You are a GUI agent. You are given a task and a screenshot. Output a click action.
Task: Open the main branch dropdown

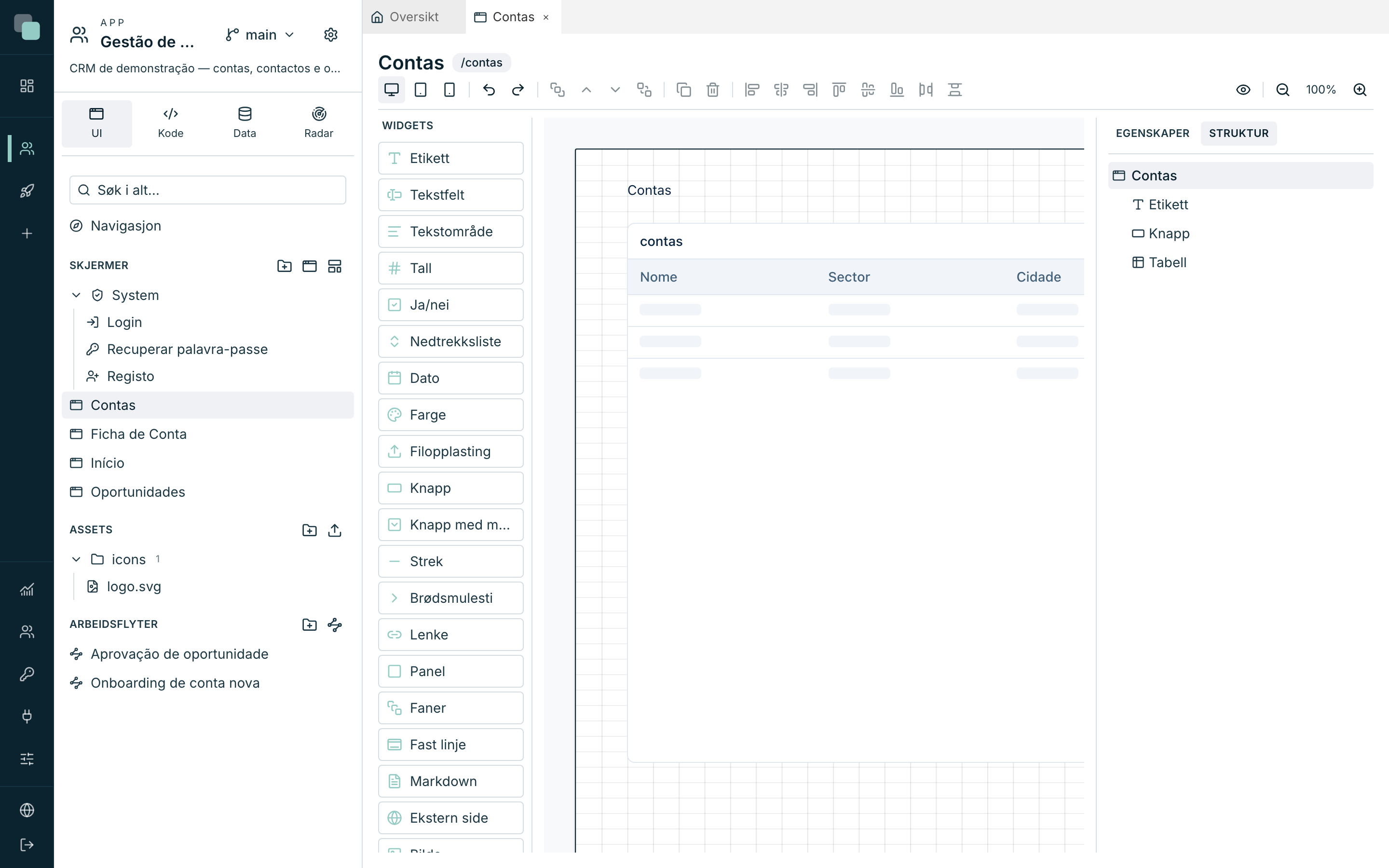260,35
